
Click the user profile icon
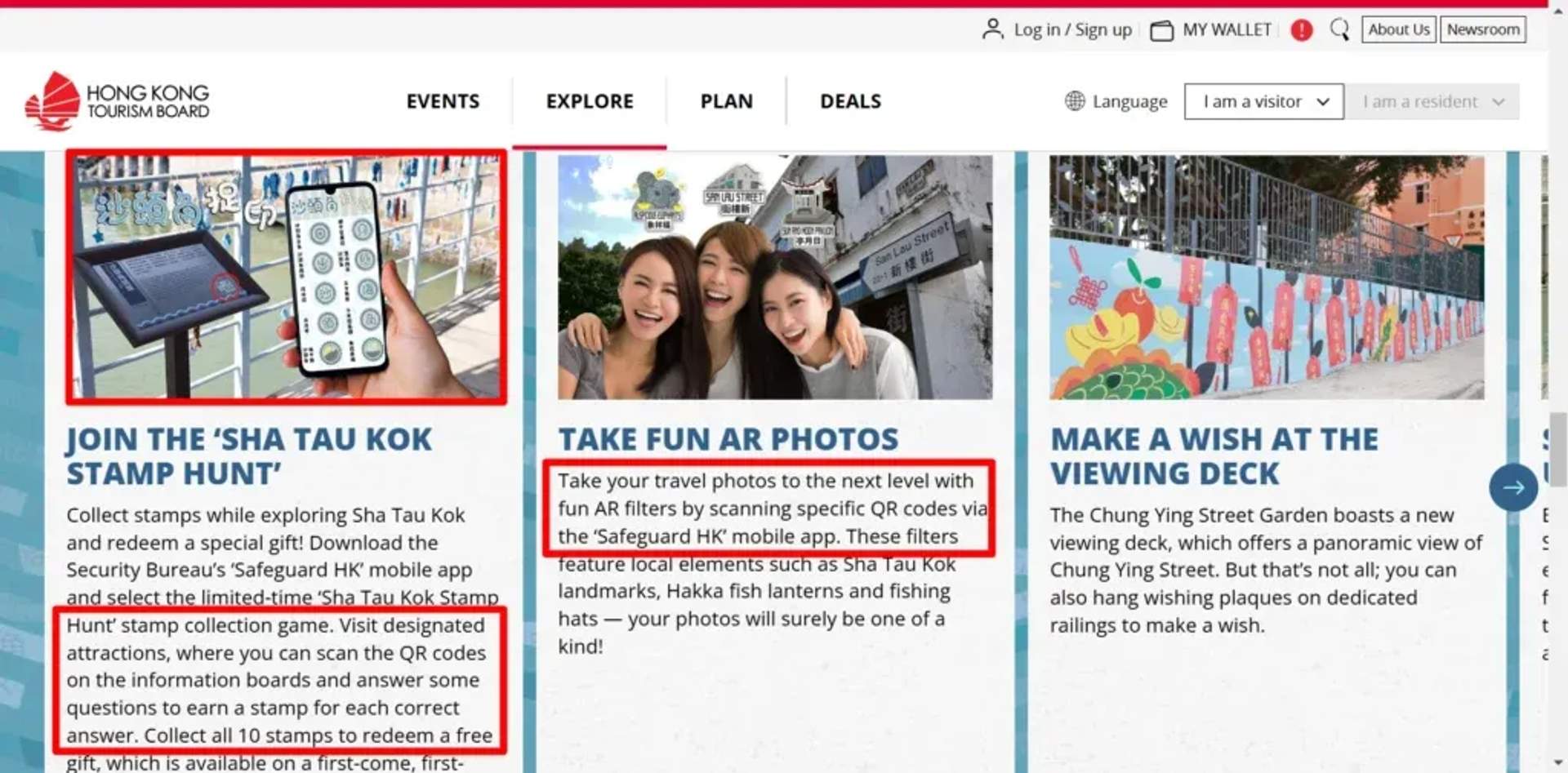[x=992, y=29]
